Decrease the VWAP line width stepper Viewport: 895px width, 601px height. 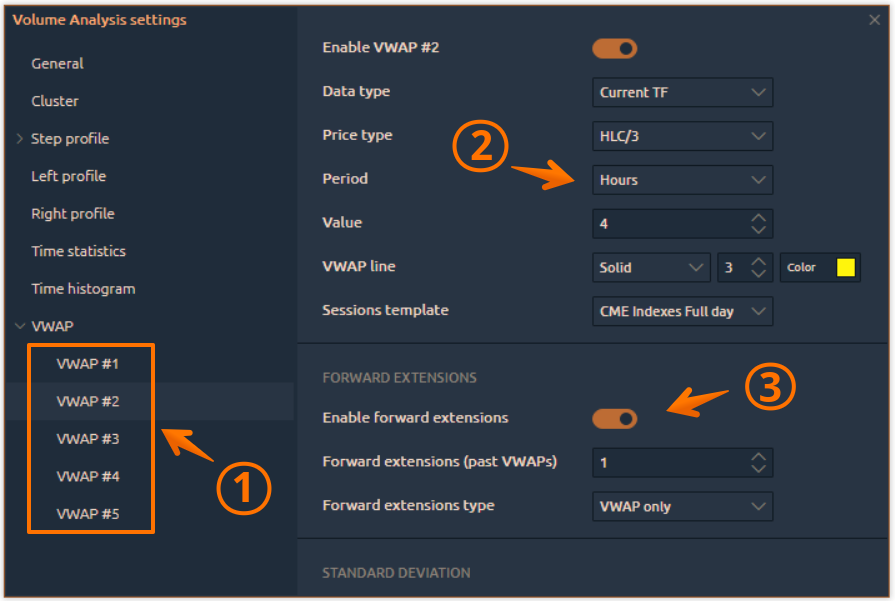759,274
